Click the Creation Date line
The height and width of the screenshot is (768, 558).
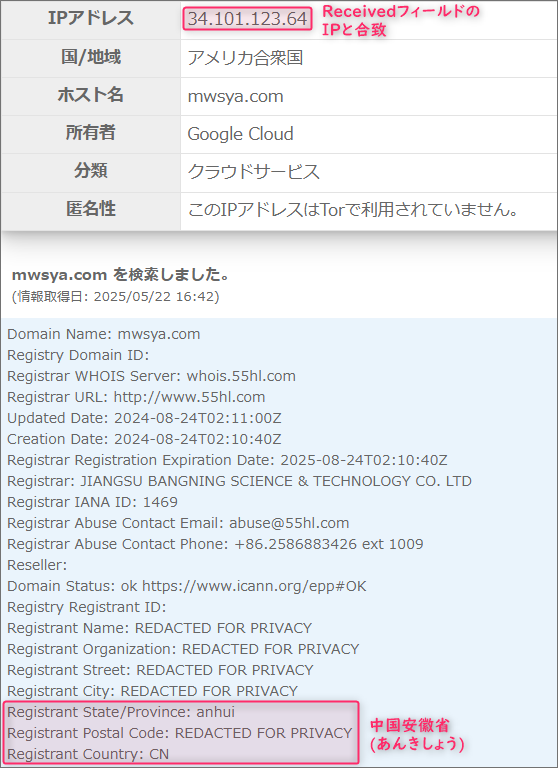click(x=144, y=439)
